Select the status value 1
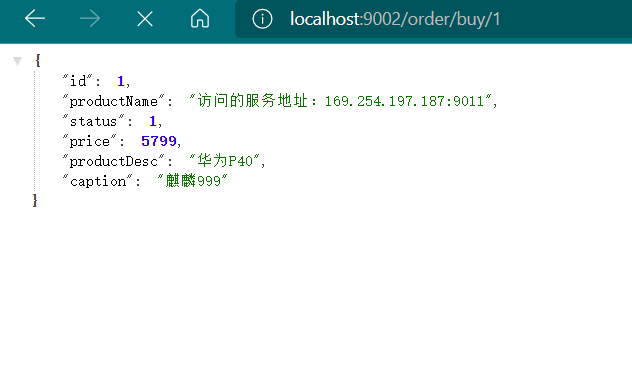 pos(152,121)
